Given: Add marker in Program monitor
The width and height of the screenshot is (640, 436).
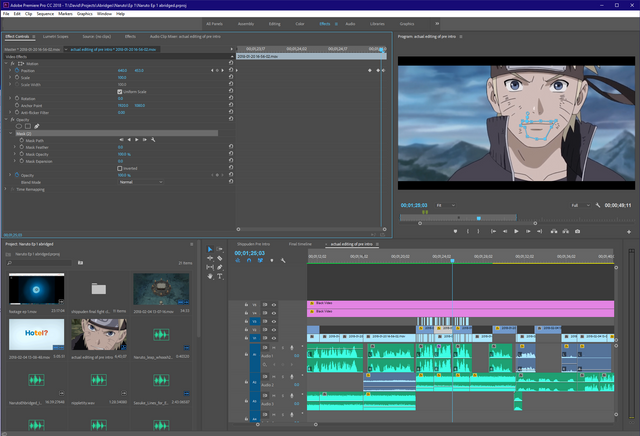Looking at the screenshot, I should [x=456, y=231].
